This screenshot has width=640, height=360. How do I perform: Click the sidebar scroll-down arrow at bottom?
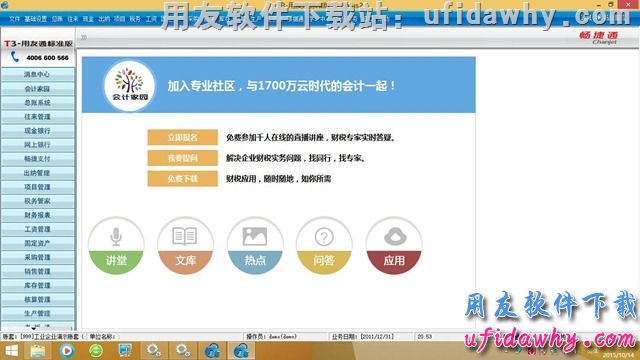pos(34,328)
